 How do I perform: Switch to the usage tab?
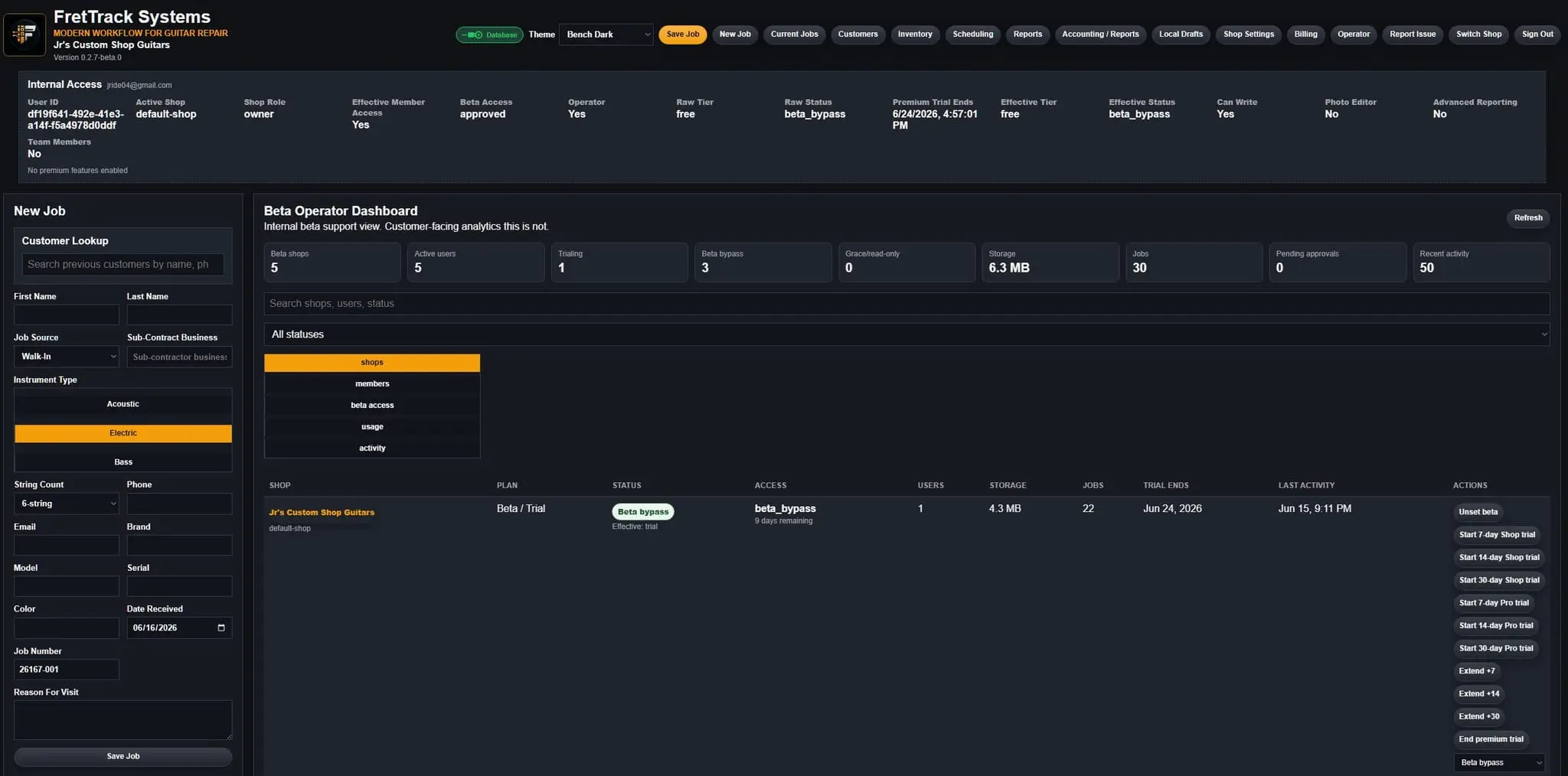click(372, 427)
